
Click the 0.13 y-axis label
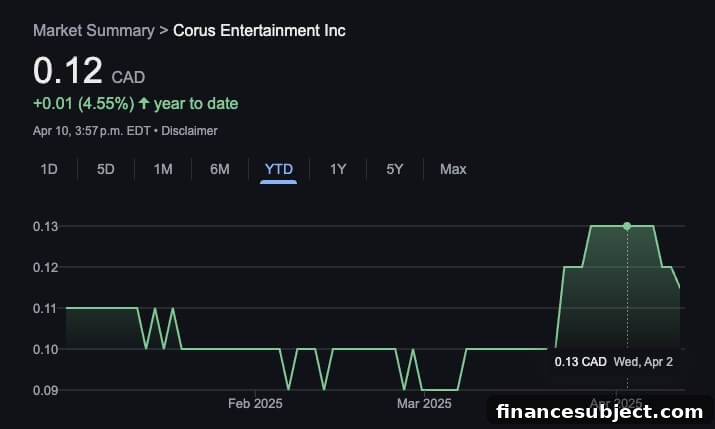click(46, 227)
